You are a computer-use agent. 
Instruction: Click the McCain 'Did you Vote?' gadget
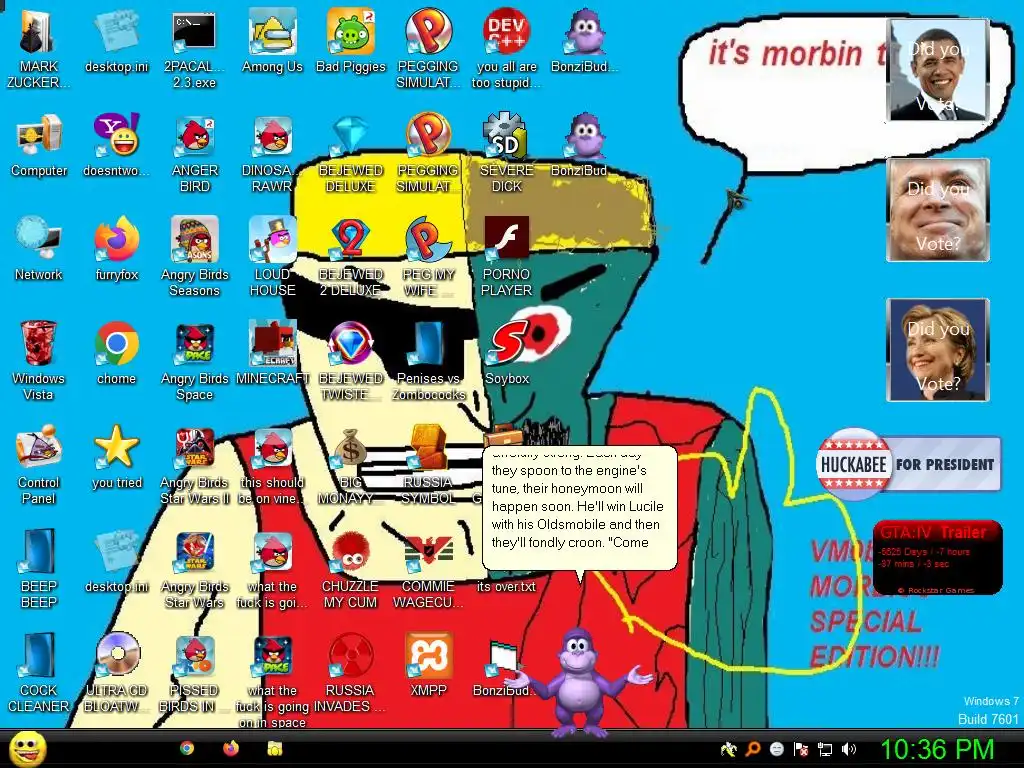click(x=938, y=210)
